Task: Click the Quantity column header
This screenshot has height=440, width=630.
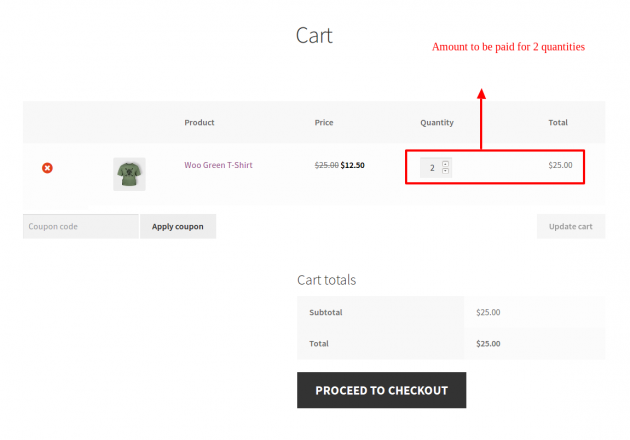Action: coord(437,123)
